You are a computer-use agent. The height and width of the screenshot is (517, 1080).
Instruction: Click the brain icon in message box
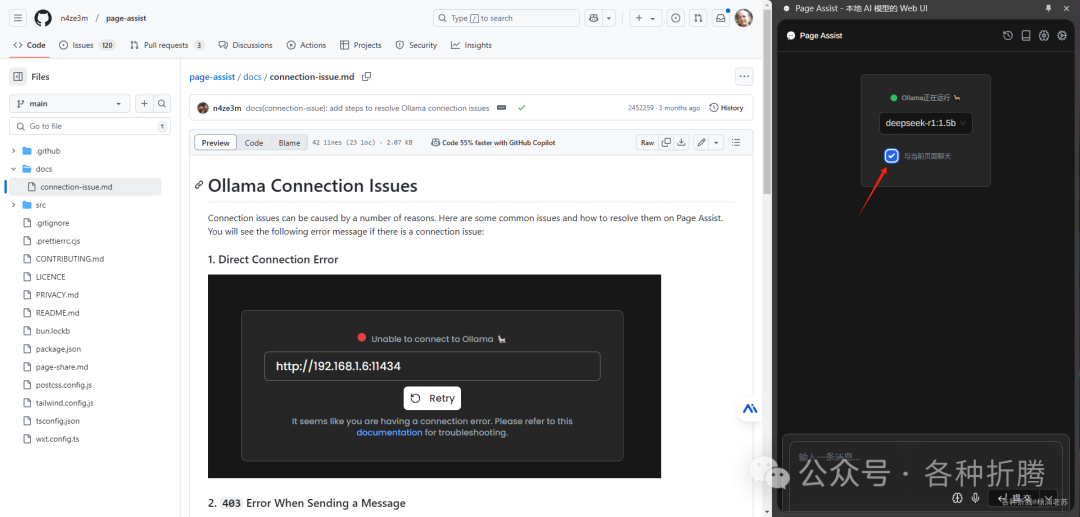click(x=957, y=498)
